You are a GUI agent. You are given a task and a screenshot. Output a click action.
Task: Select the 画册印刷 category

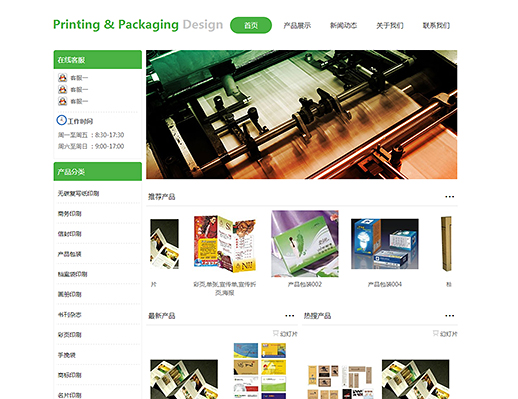pyautogui.click(x=69, y=294)
